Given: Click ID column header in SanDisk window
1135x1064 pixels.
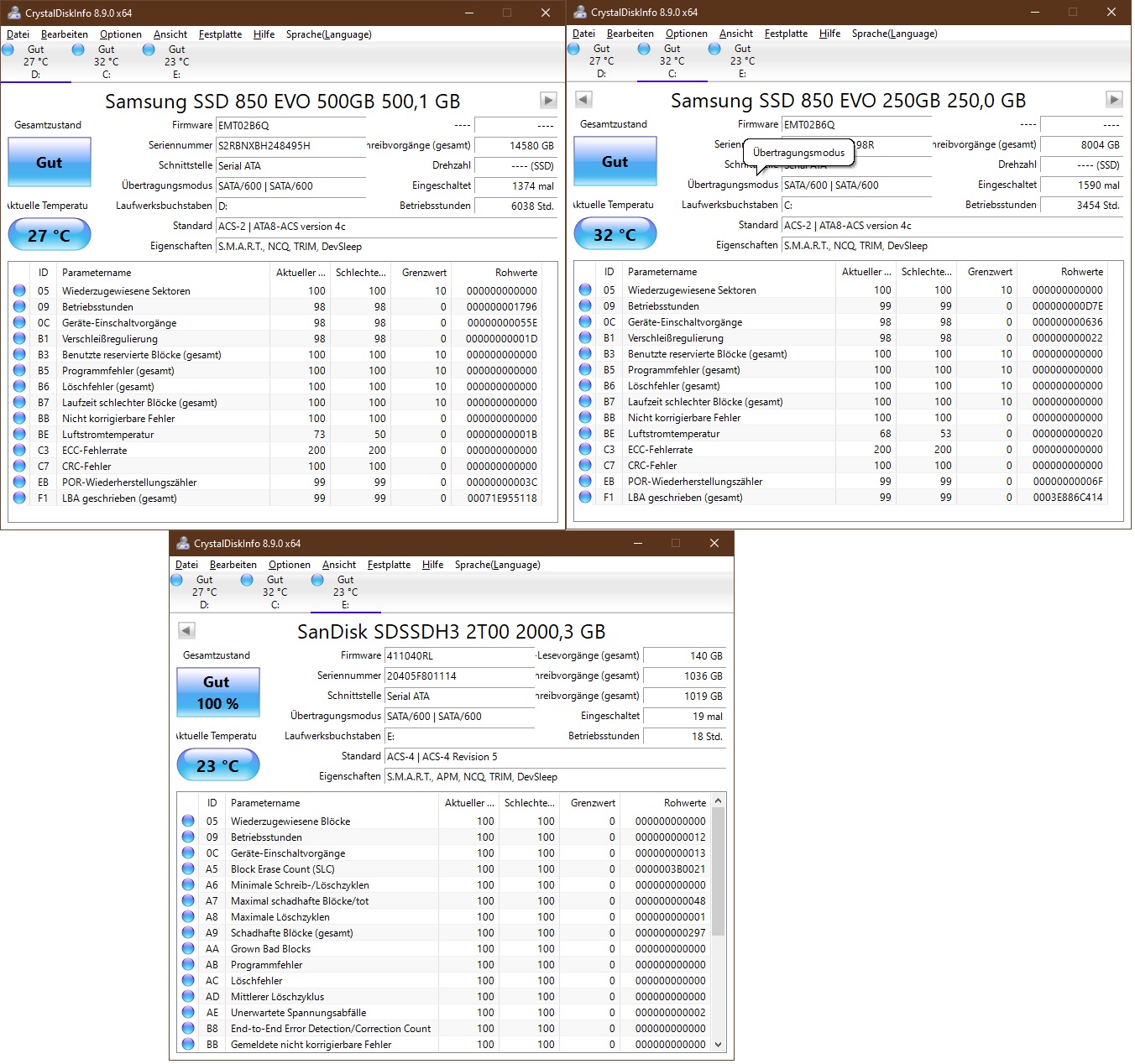Looking at the screenshot, I should pos(212,803).
